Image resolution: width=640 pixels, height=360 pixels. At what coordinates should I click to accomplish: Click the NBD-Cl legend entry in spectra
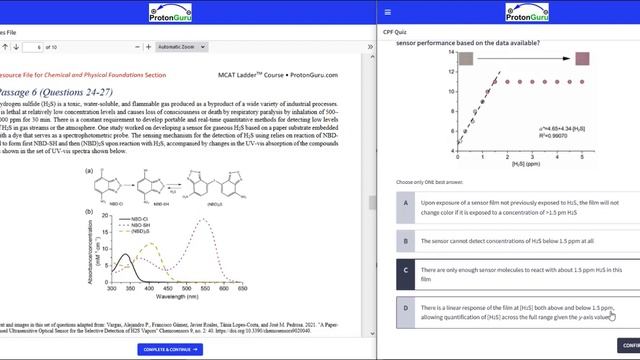pos(134,219)
